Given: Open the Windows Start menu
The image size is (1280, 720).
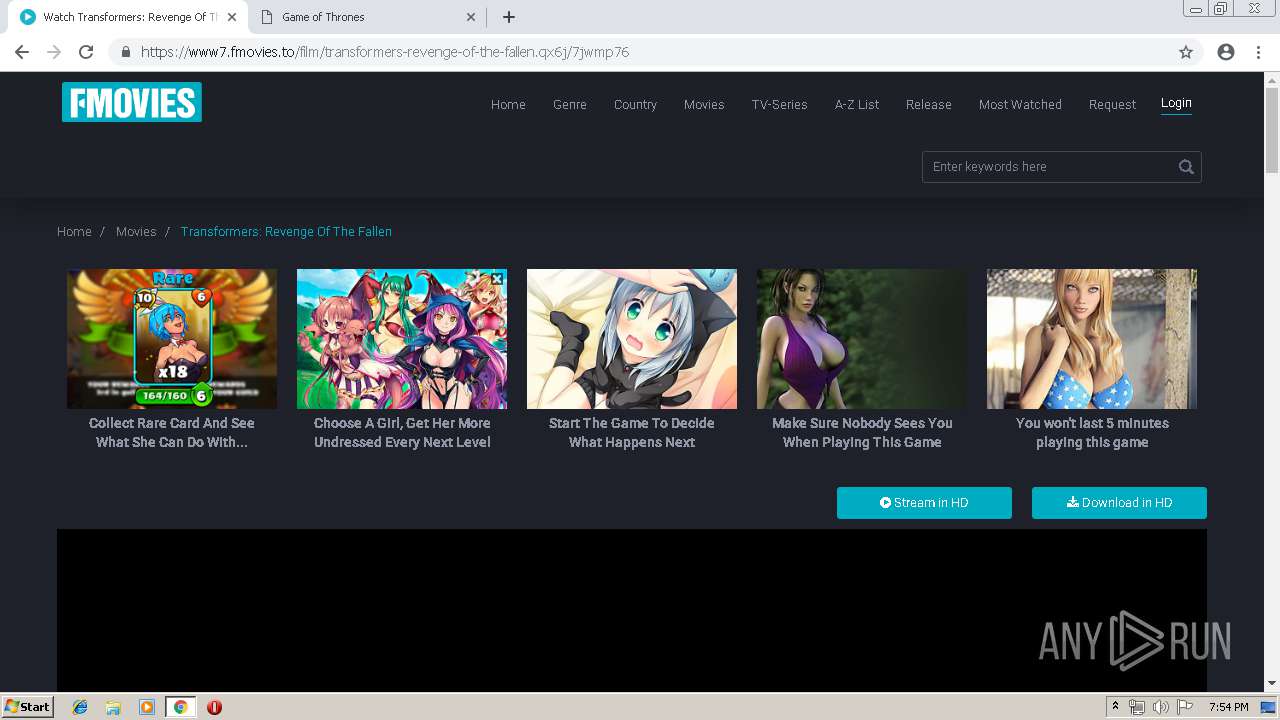Looking at the screenshot, I should [27, 707].
